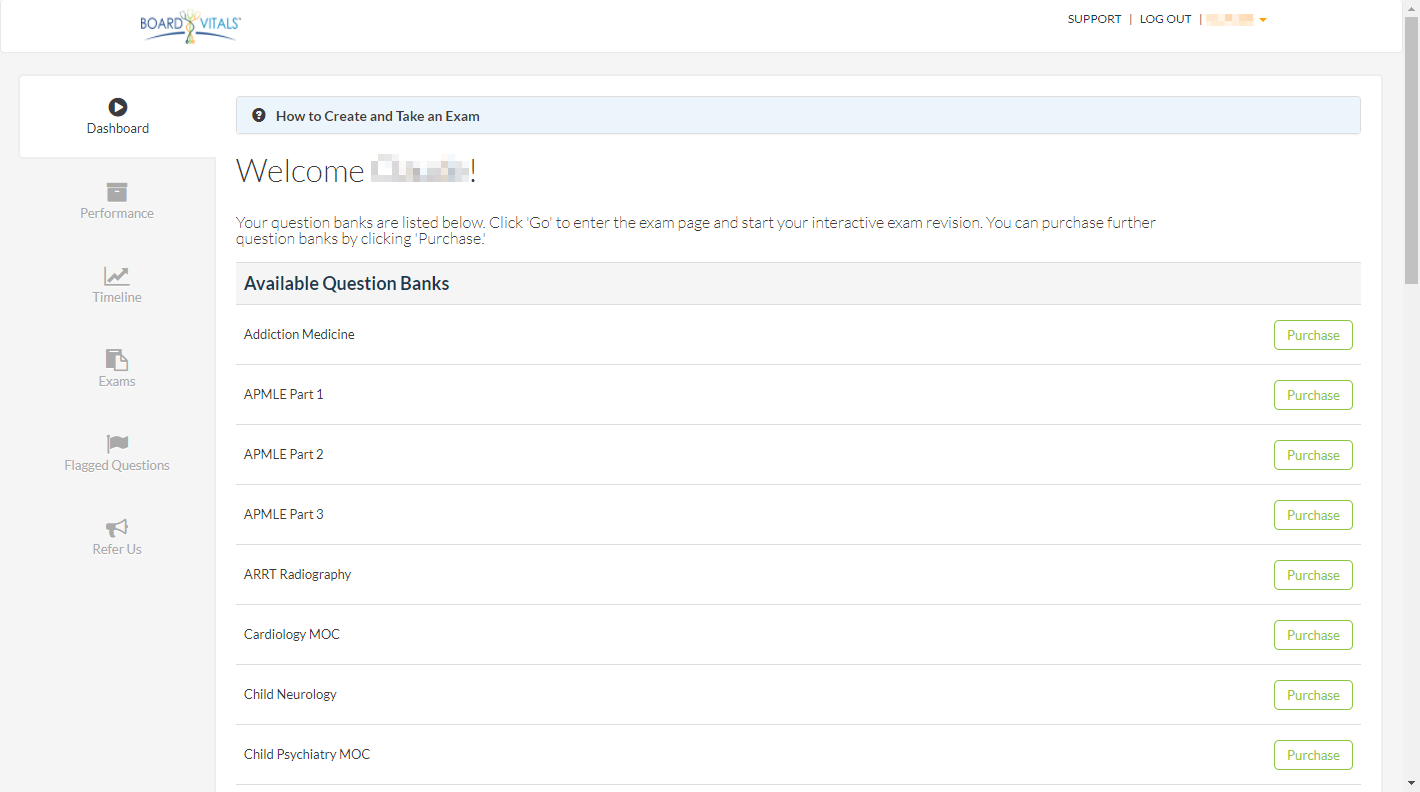
Task: Click the question mark help icon
Action: click(x=259, y=115)
